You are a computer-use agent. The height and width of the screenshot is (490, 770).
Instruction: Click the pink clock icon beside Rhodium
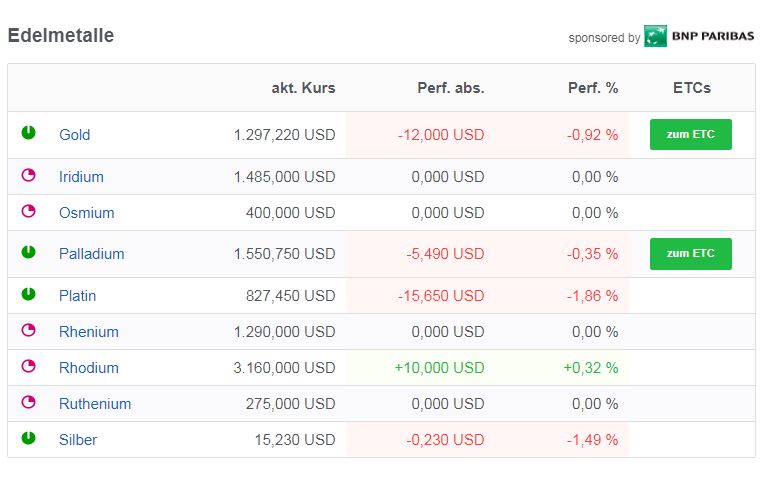29,366
